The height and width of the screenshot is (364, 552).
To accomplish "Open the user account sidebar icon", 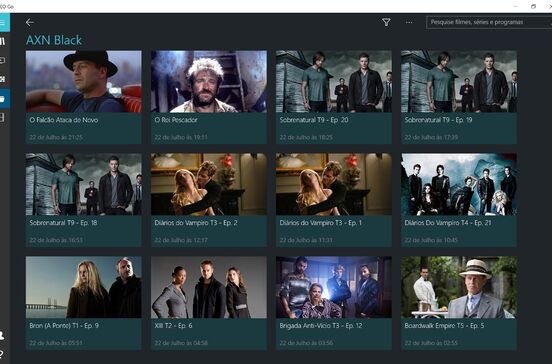I will [x=3, y=335].
